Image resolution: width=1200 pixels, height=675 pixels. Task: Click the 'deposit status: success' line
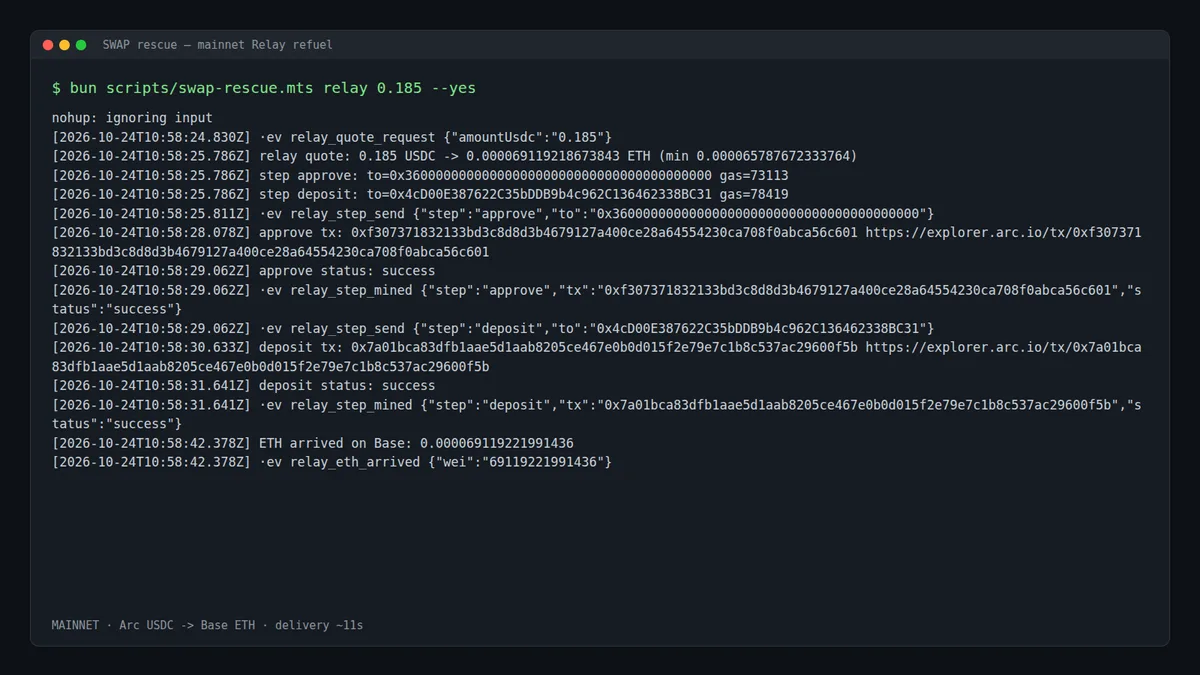(x=244, y=385)
